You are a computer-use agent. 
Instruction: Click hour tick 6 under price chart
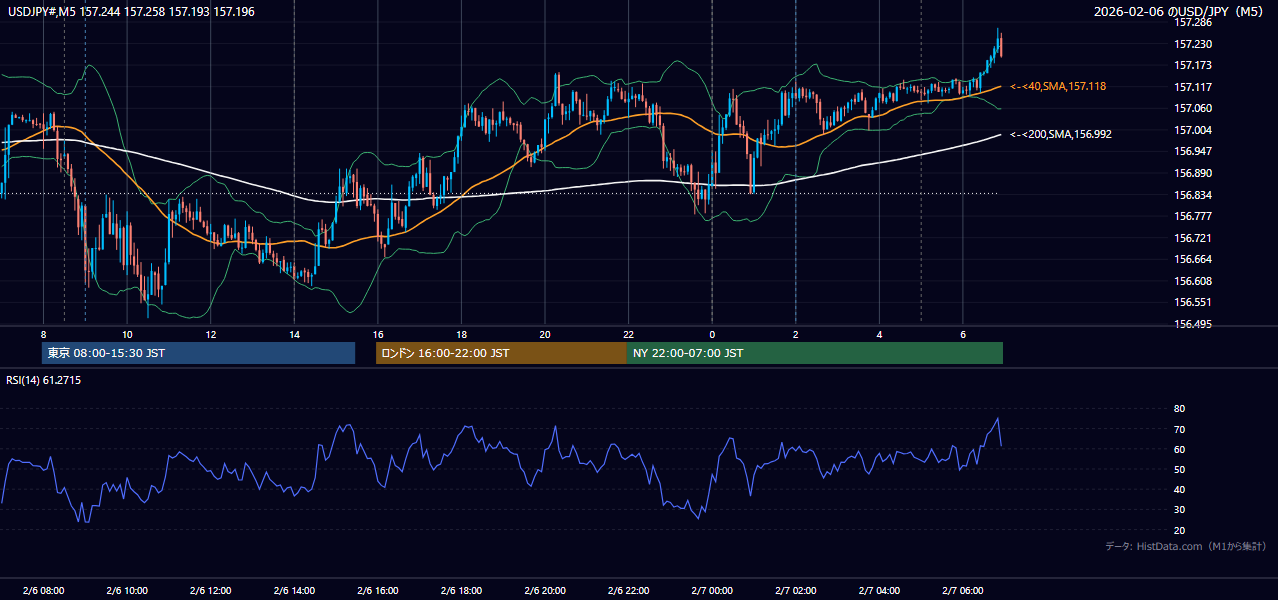(x=963, y=334)
